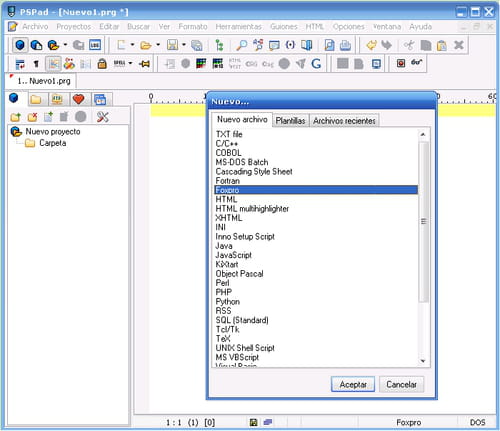Open the Ayuda menu

pos(421,26)
